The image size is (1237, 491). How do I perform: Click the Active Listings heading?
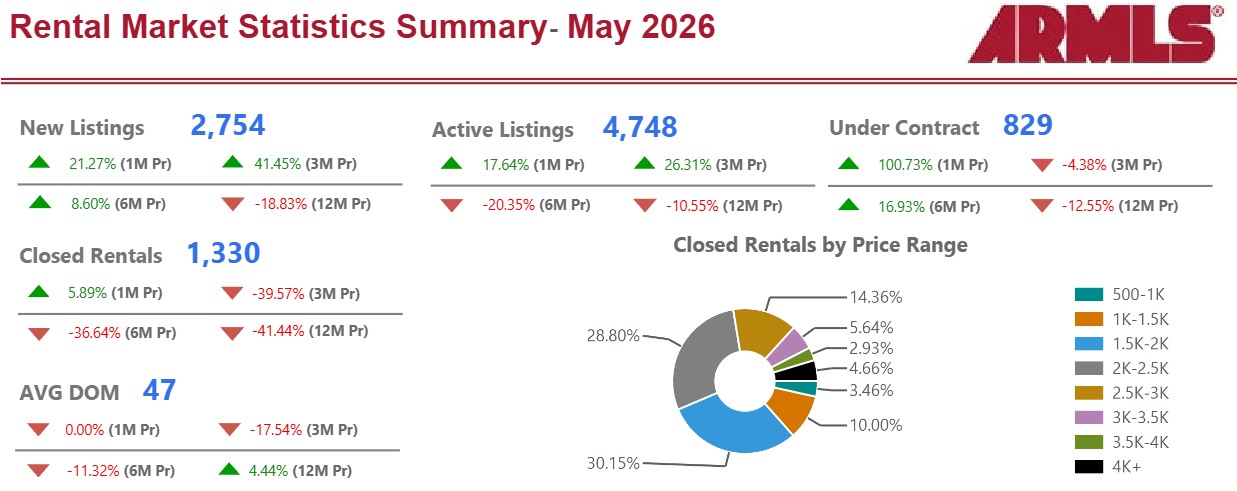503,130
